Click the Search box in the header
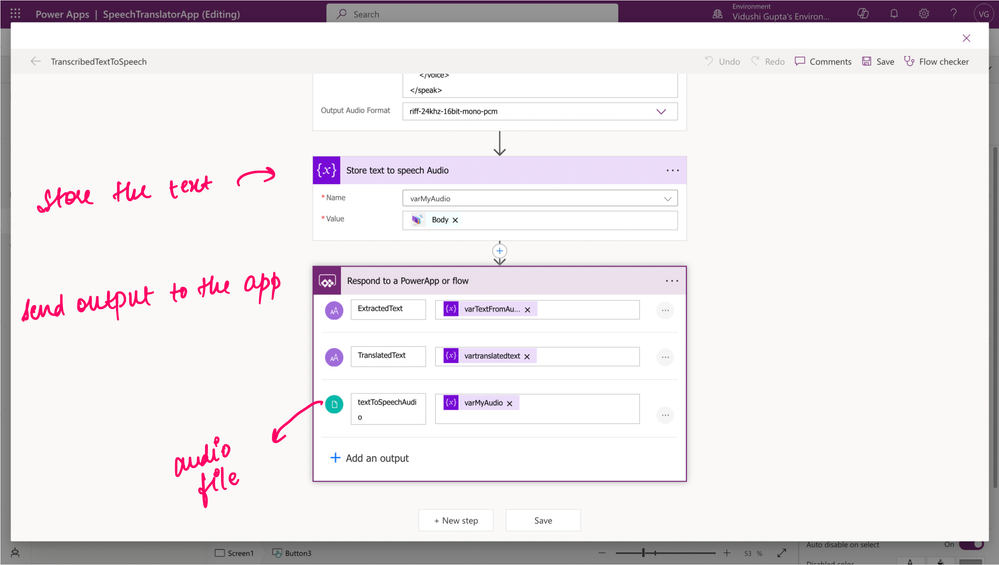The height and width of the screenshot is (565, 999). click(x=472, y=13)
